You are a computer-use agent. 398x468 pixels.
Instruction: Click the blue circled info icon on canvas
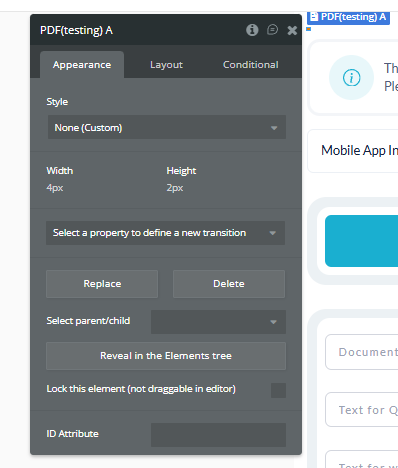[x=351, y=78]
